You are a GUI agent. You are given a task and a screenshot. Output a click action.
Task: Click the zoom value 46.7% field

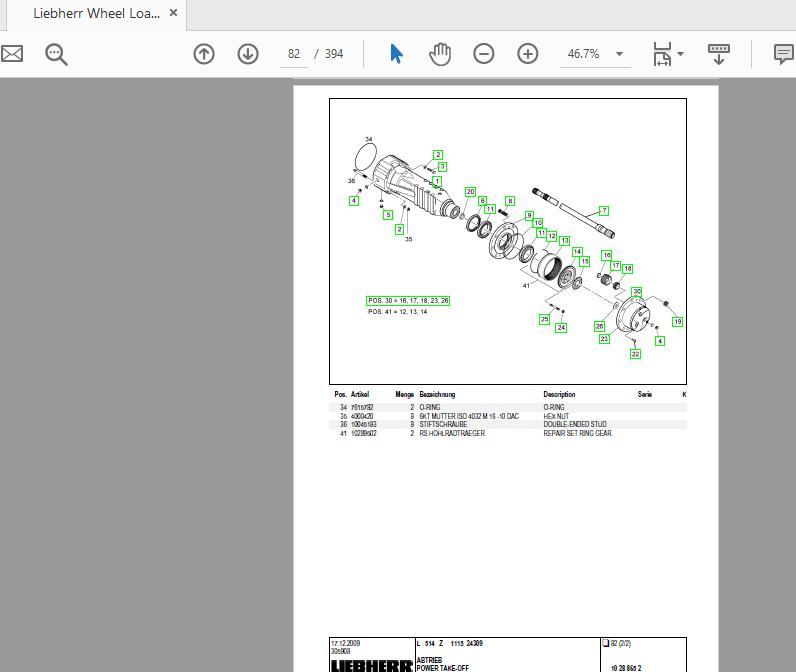583,54
